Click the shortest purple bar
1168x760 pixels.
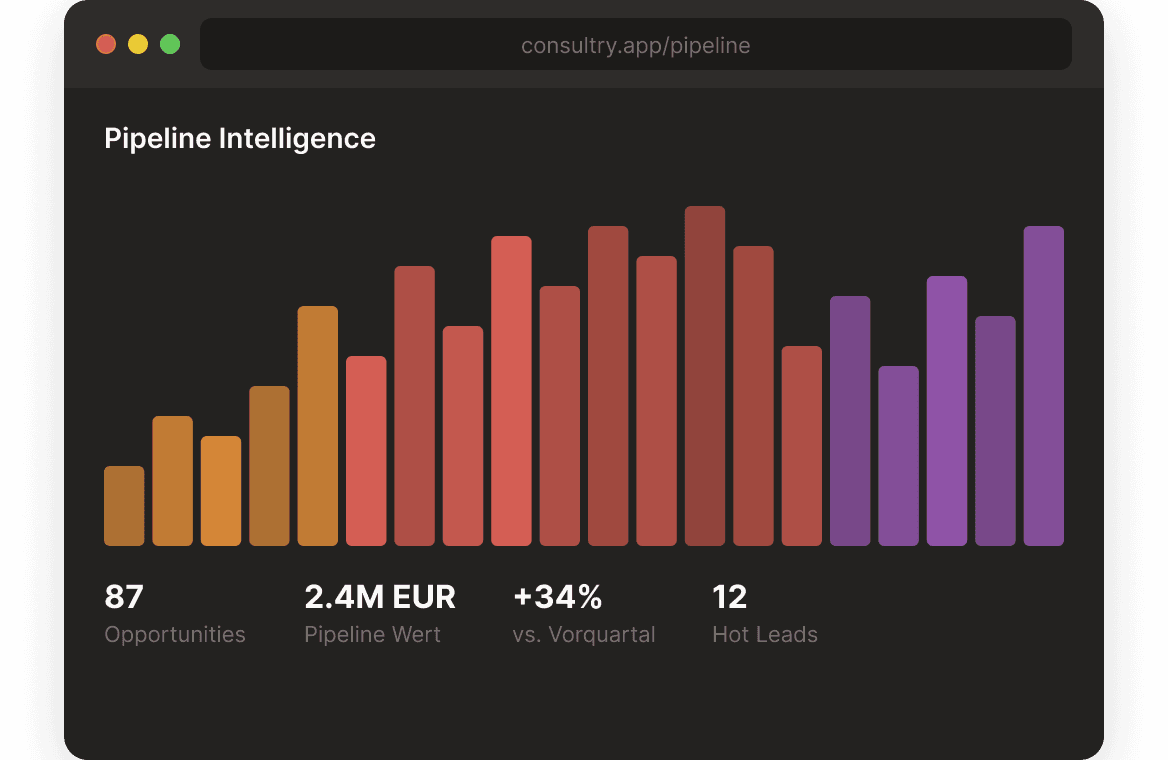click(x=898, y=455)
